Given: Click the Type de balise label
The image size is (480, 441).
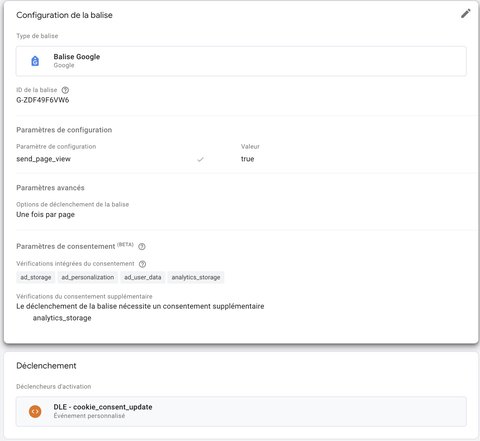Looking at the screenshot, I should pyautogui.click(x=37, y=36).
